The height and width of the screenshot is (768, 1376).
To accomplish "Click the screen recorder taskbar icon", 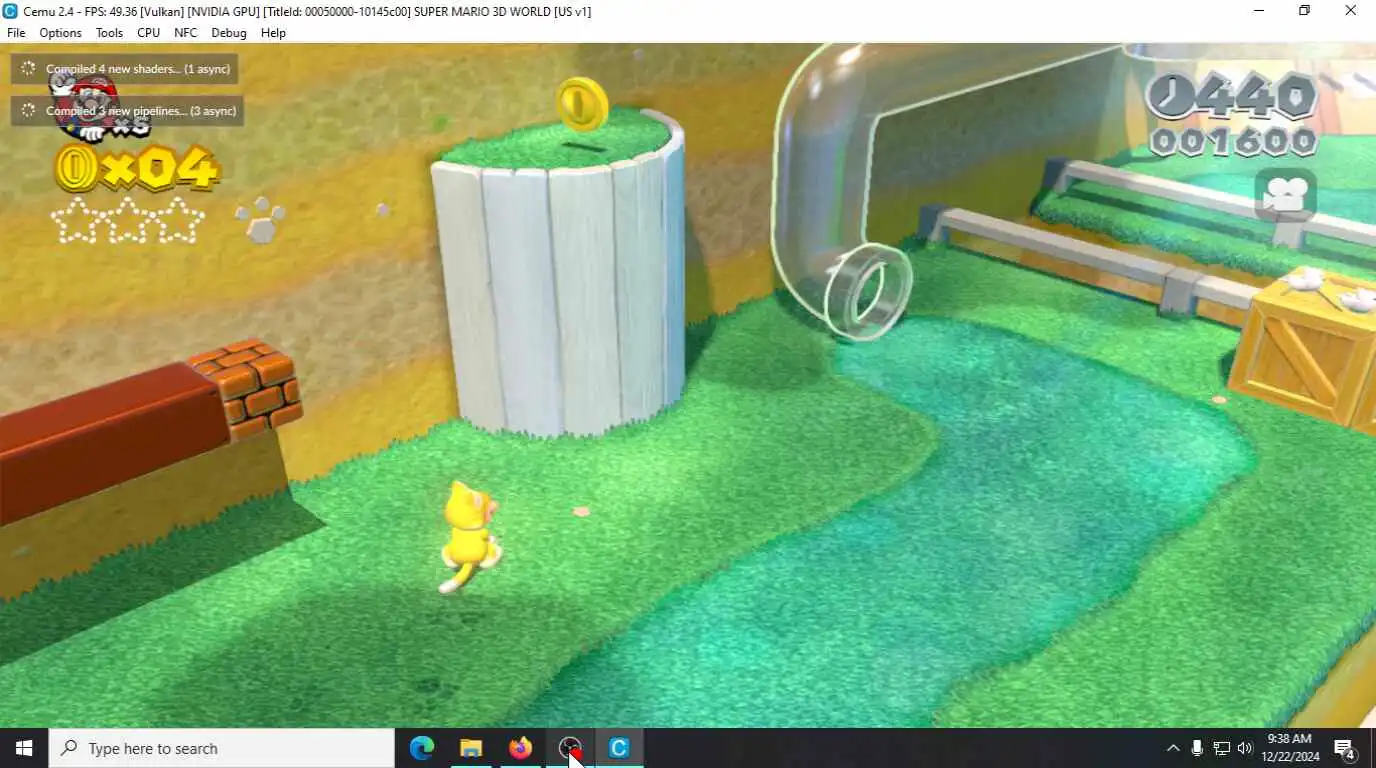I will click(x=570, y=748).
